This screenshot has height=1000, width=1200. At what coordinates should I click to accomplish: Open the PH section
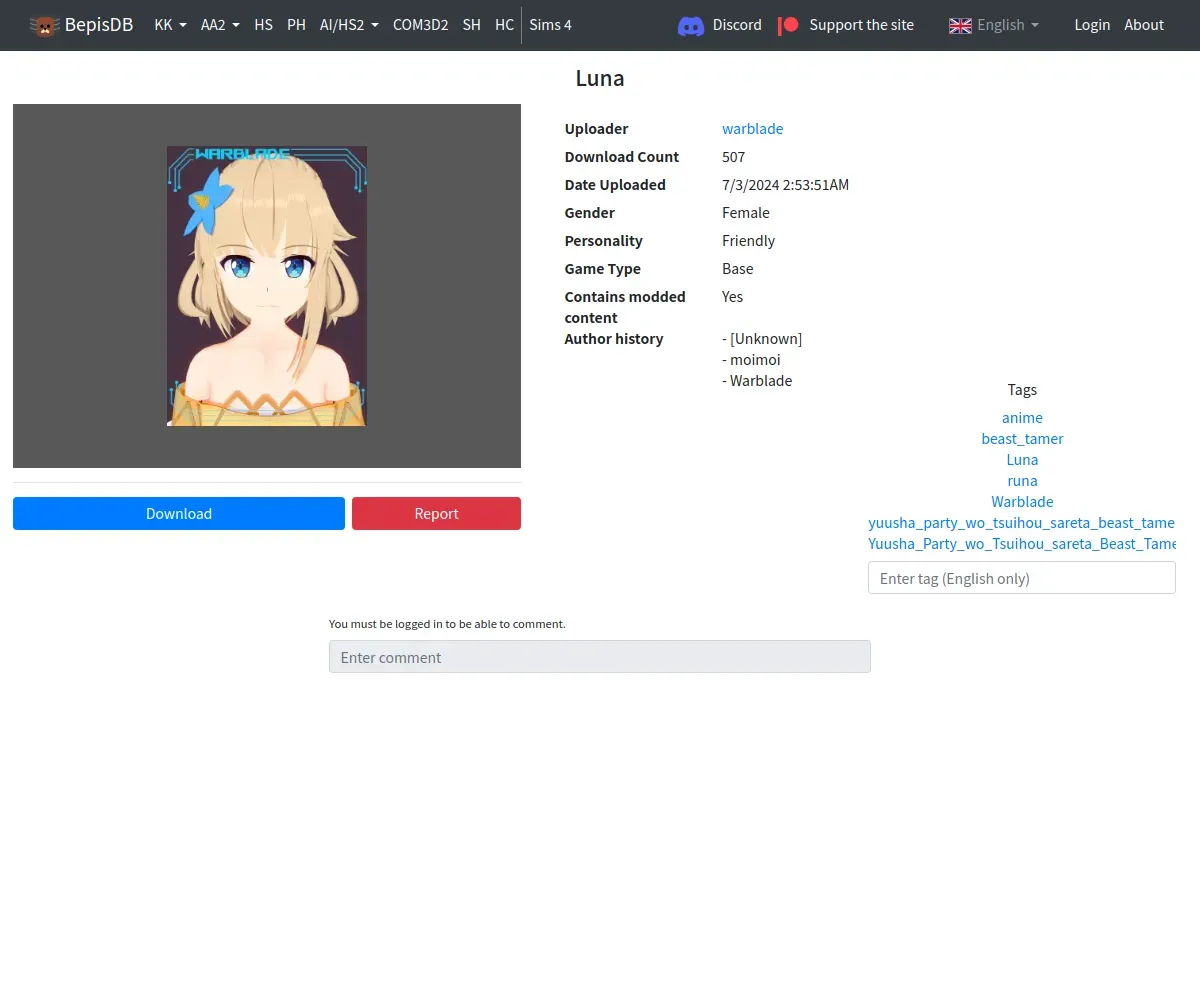[296, 25]
